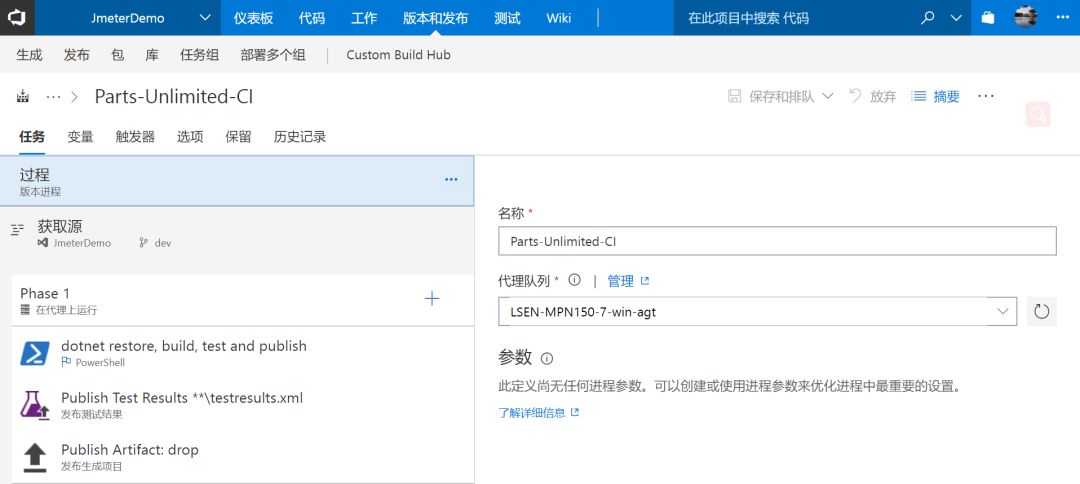Click the publish test results flask icon
Viewport: 1080px width, 484px height.
click(34, 406)
